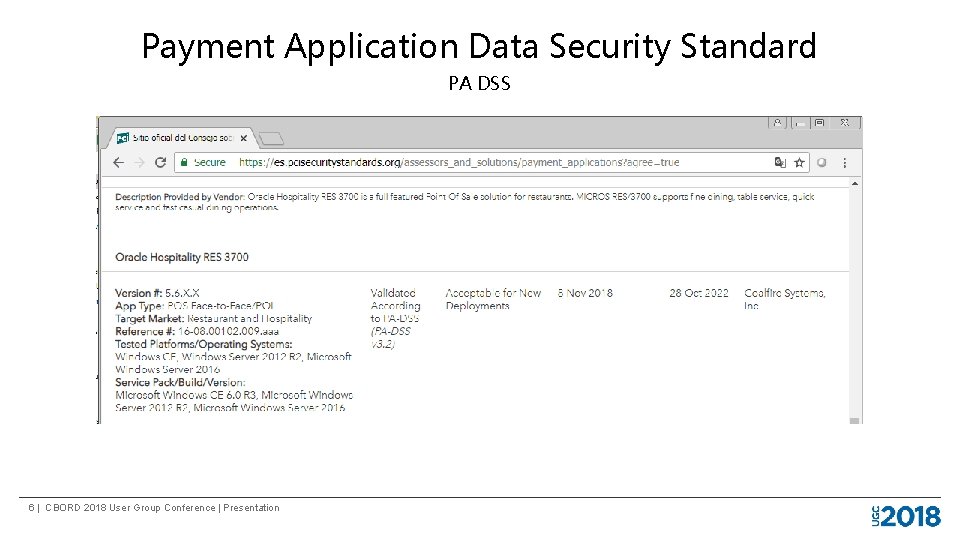Click the '(PA-DSS v3.2)' italic text

[390, 338]
